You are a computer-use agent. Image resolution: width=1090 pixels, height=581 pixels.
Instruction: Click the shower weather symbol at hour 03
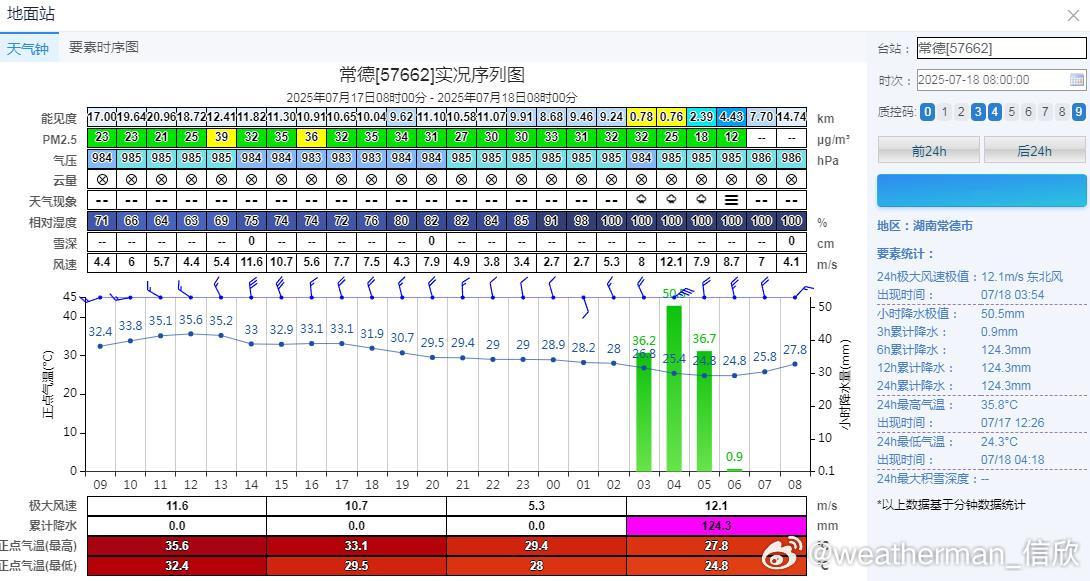tap(642, 199)
